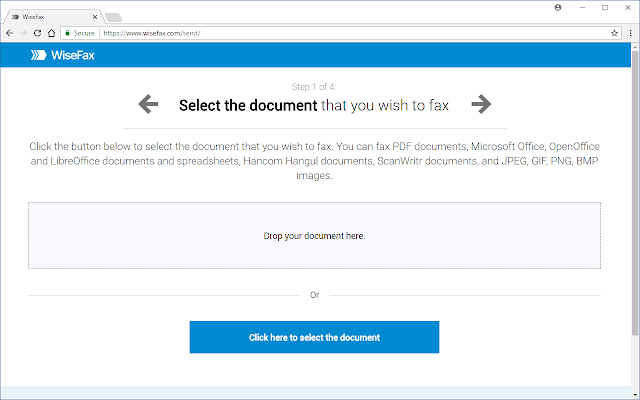Bookmark this page with the star icon

tap(614, 32)
